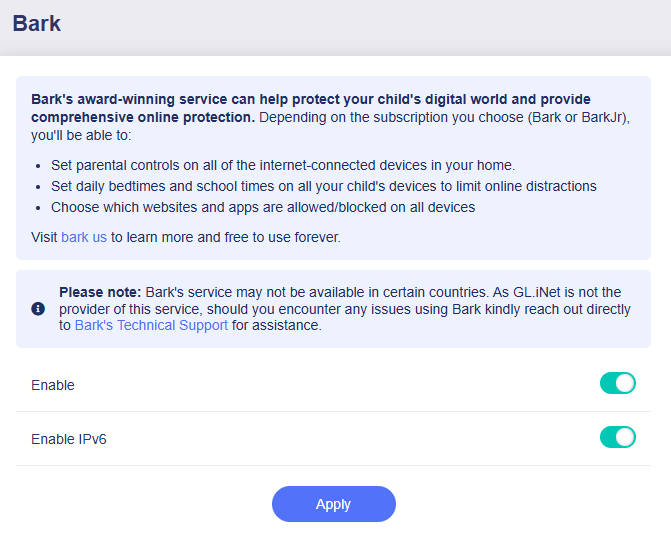Screen dimensions: 671x534
Task: Open Bark's Technical Support link
Action: [151, 325]
